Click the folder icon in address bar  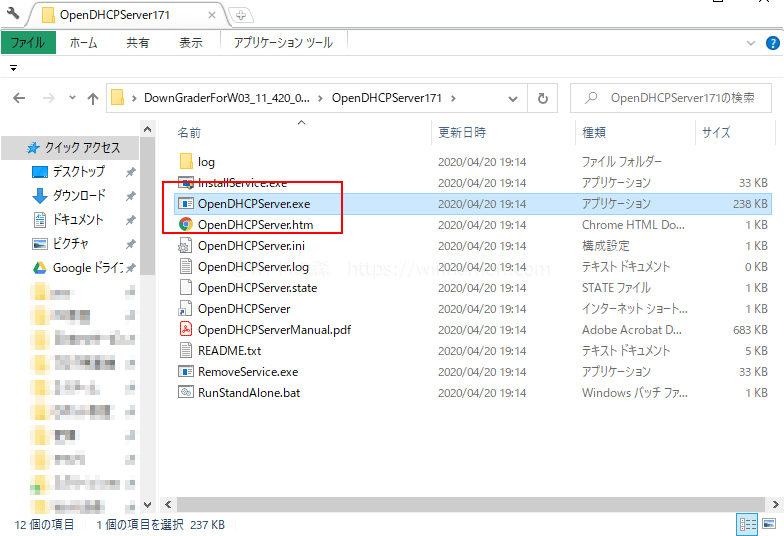click(118, 98)
